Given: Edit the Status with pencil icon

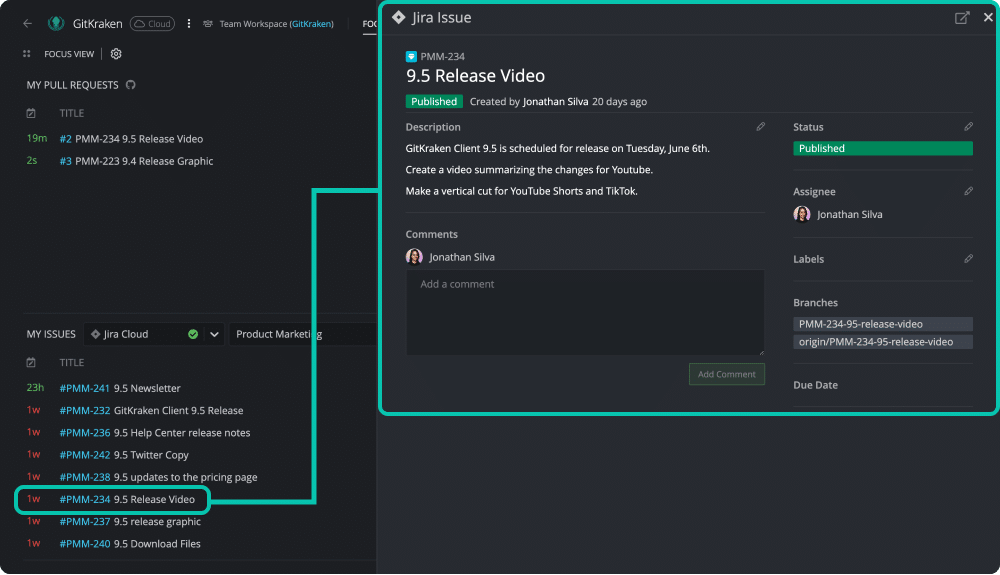Looking at the screenshot, I should tap(968, 127).
